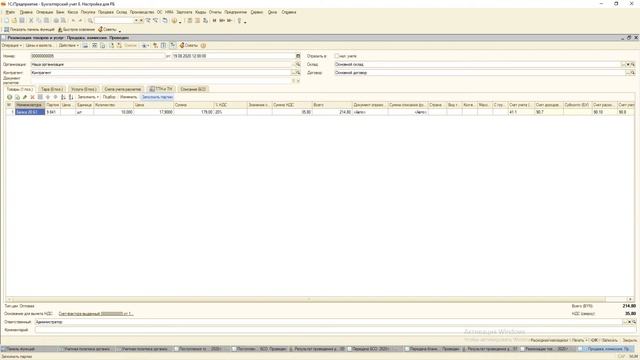Screen dimensions: 640x360
Task: Click the Цены и валюта button
Action: (39, 45)
